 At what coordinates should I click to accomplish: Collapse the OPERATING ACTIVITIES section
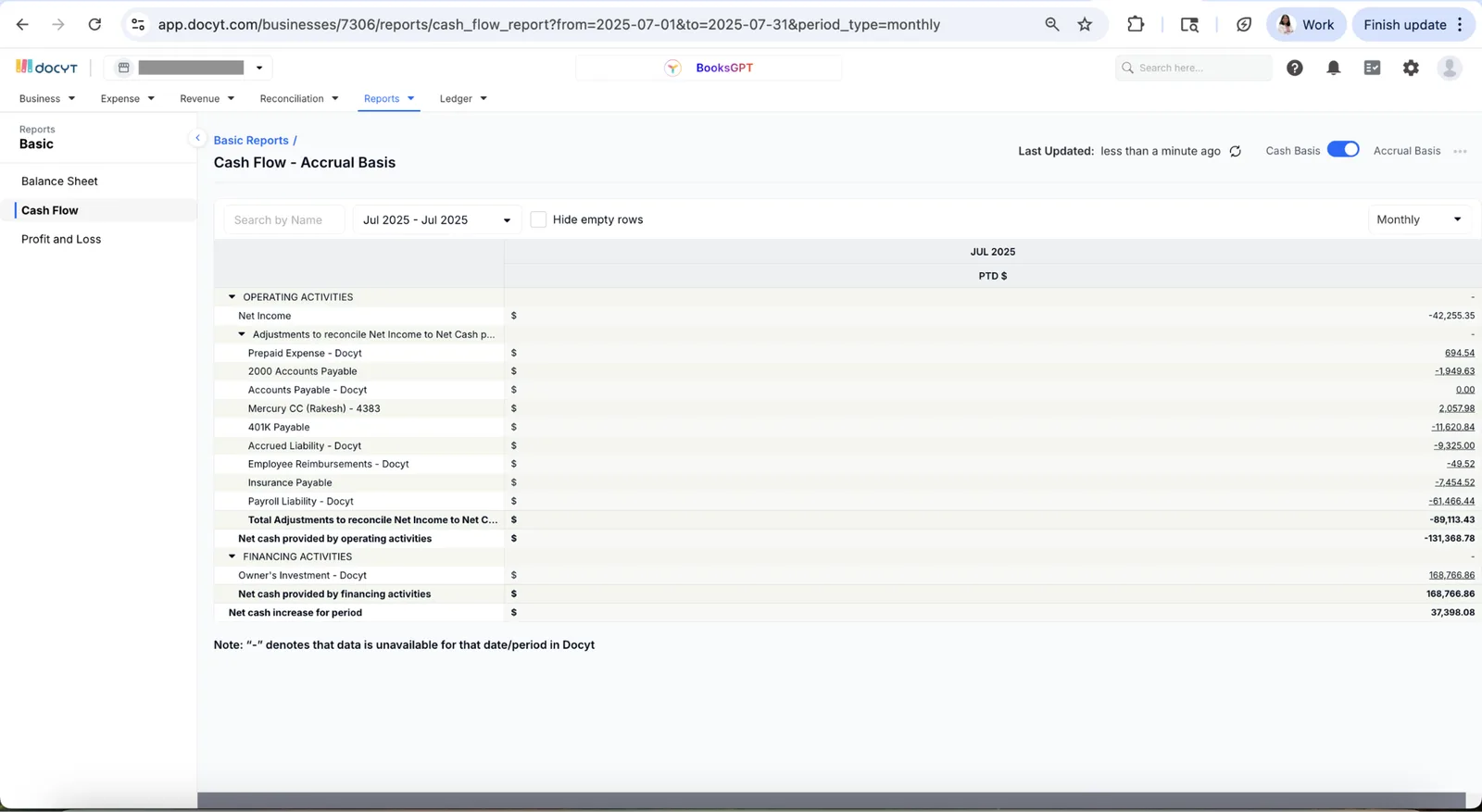[232, 297]
